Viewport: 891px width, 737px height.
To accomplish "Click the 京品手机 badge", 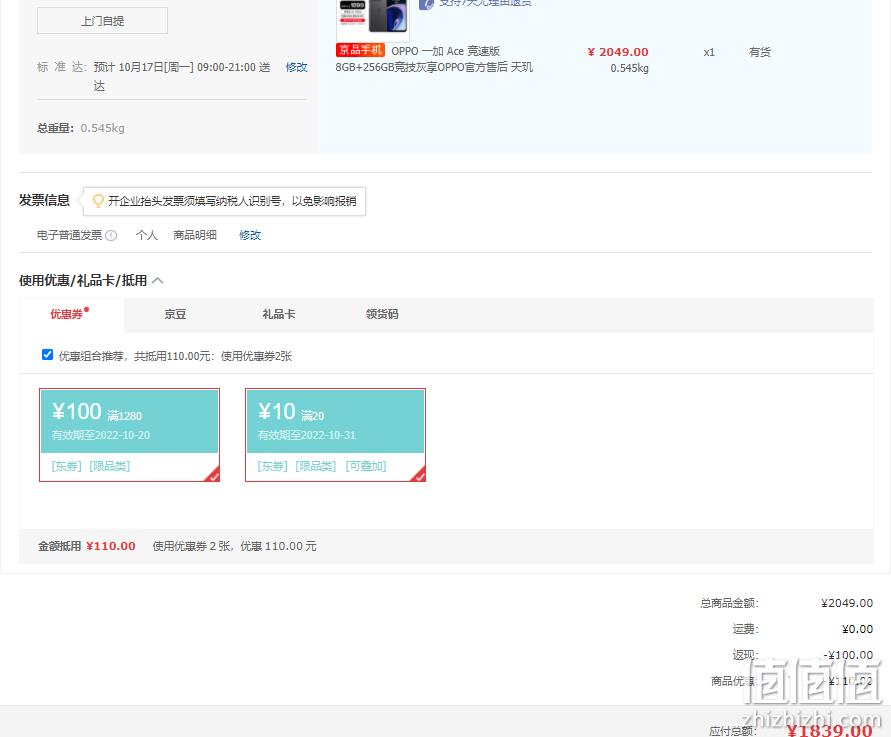I will (x=360, y=51).
